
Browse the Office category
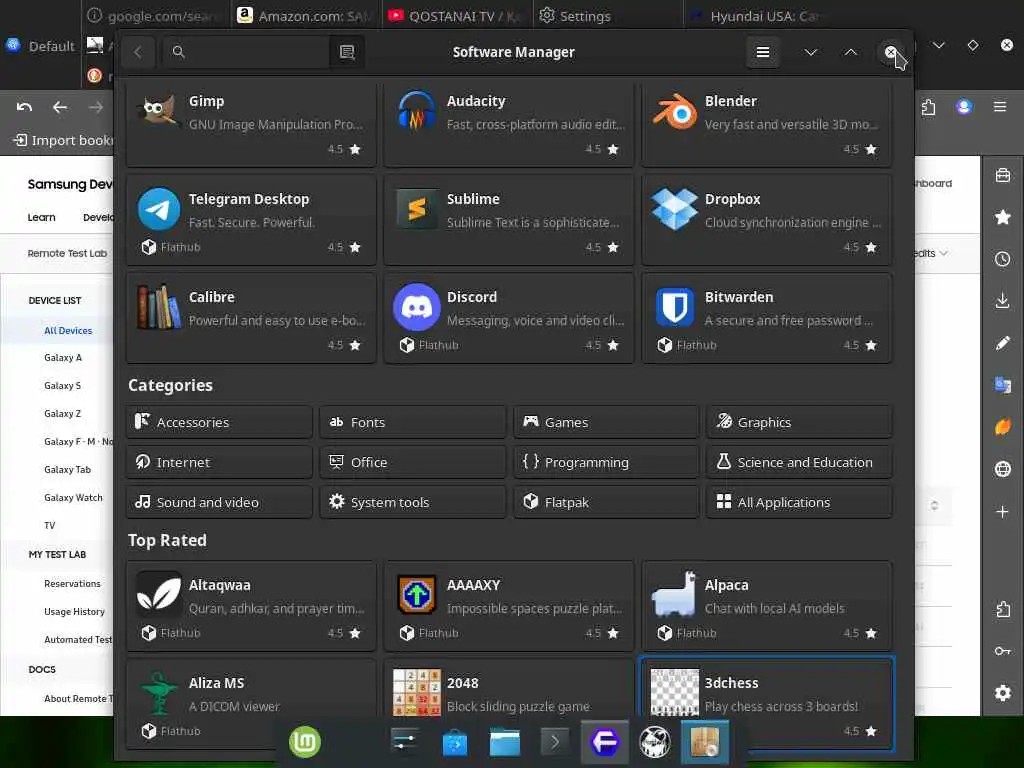pos(413,462)
